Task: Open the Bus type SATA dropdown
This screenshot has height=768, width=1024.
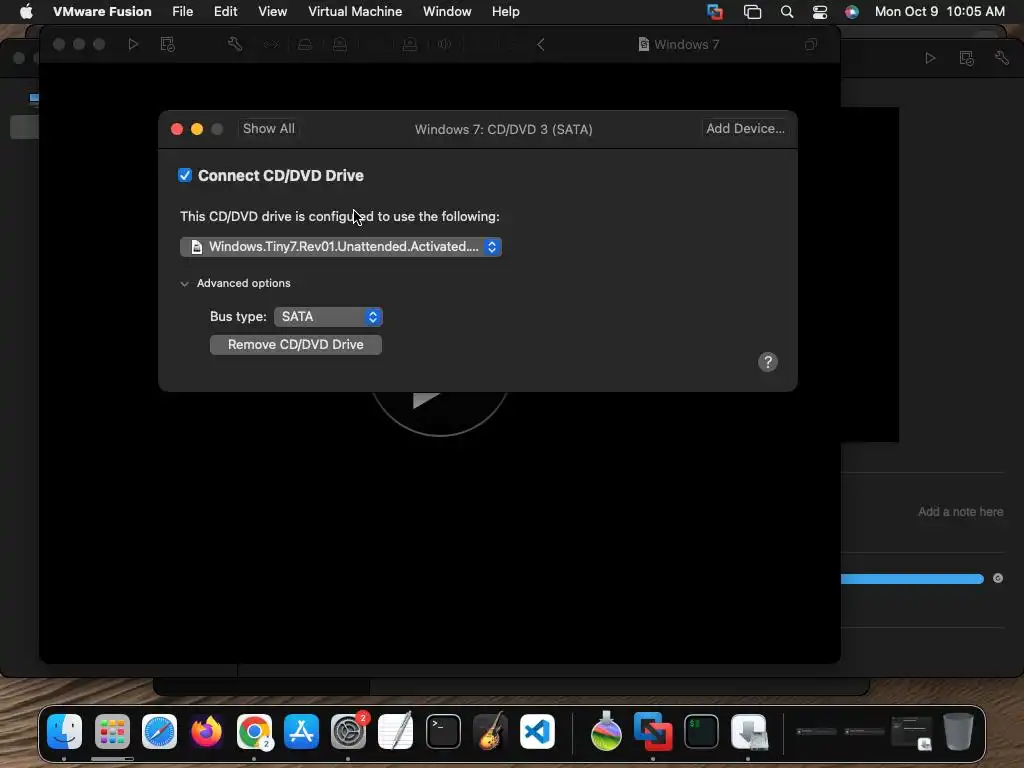Action: pos(328,317)
